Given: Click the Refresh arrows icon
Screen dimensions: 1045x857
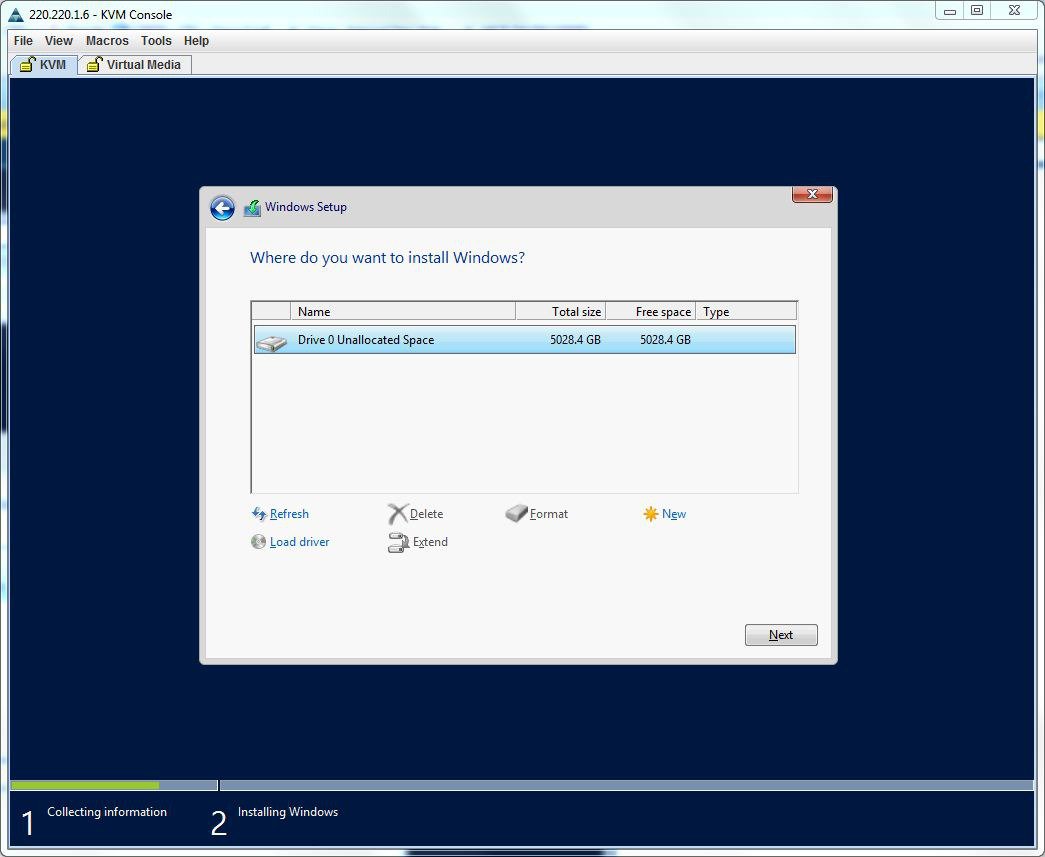Looking at the screenshot, I should click(x=259, y=514).
